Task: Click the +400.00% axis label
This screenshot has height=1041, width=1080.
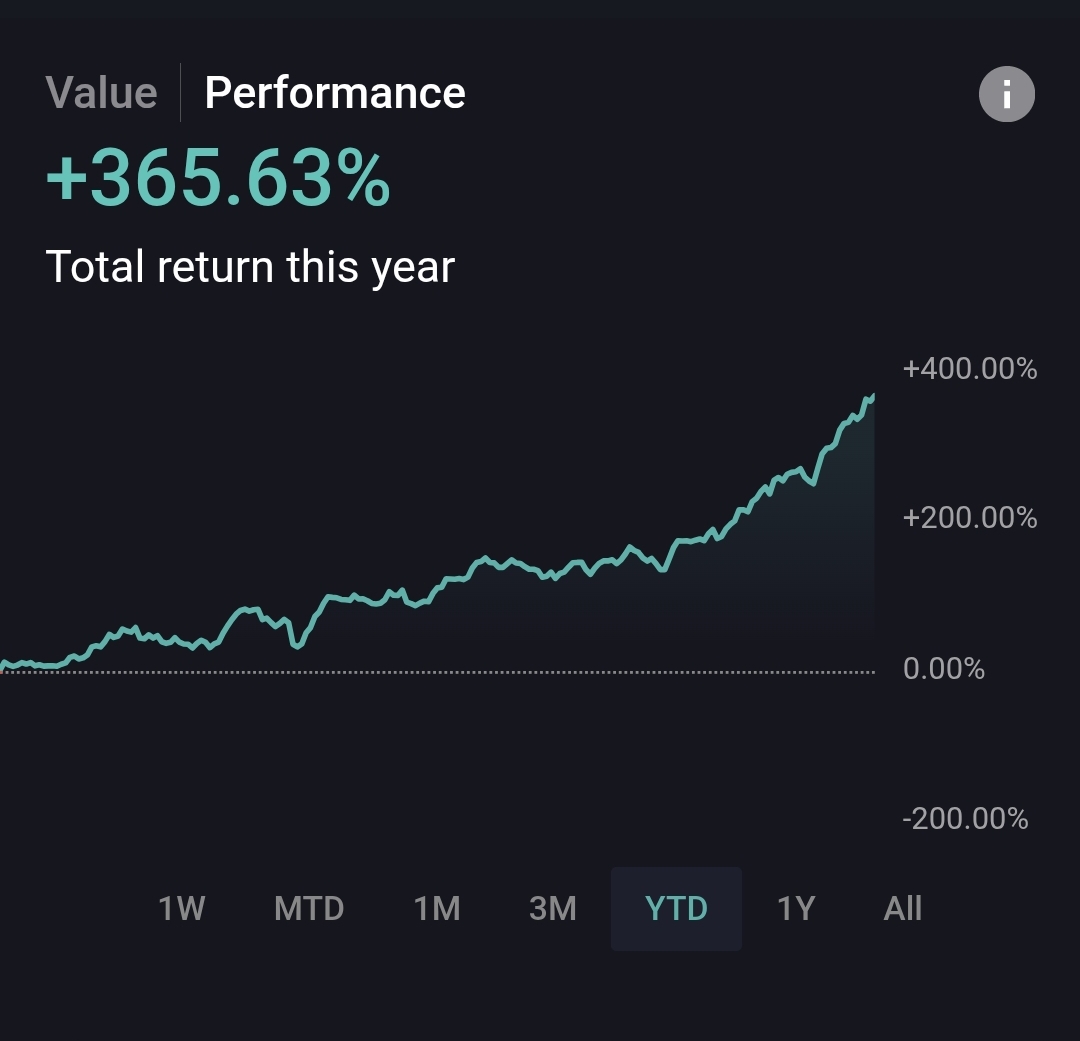Action: [970, 369]
